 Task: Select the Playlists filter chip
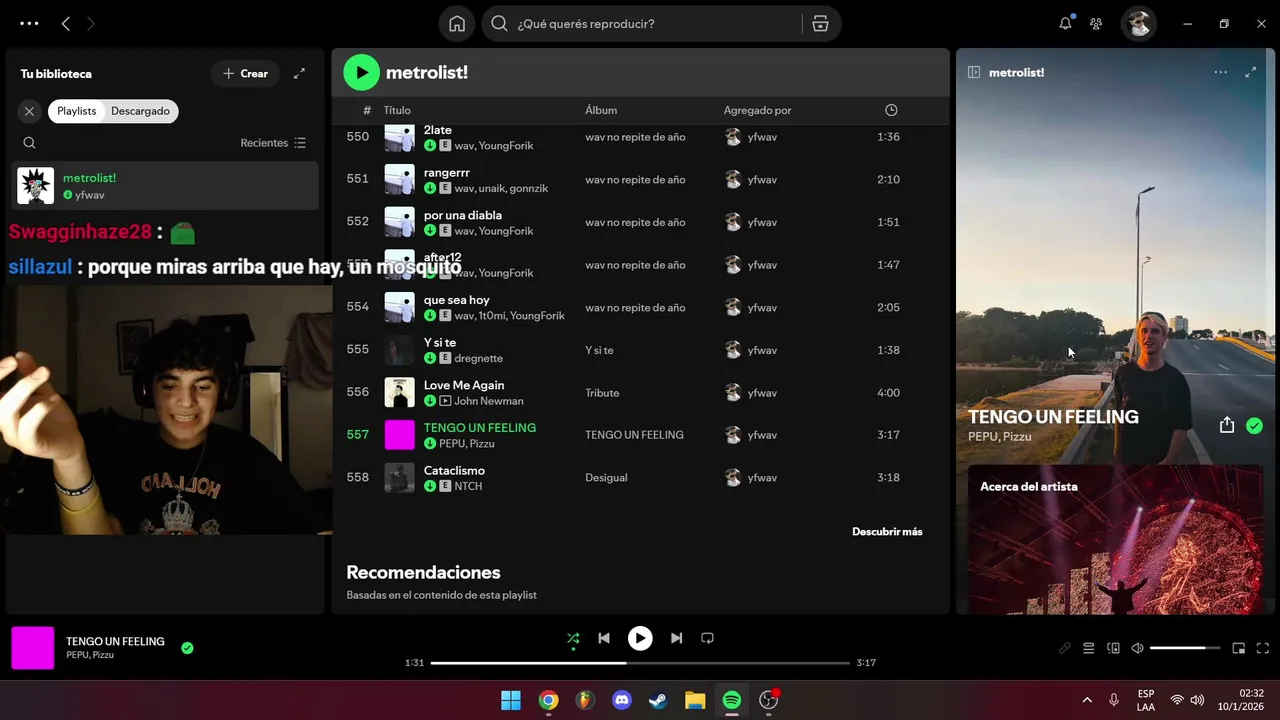point(76,111)
